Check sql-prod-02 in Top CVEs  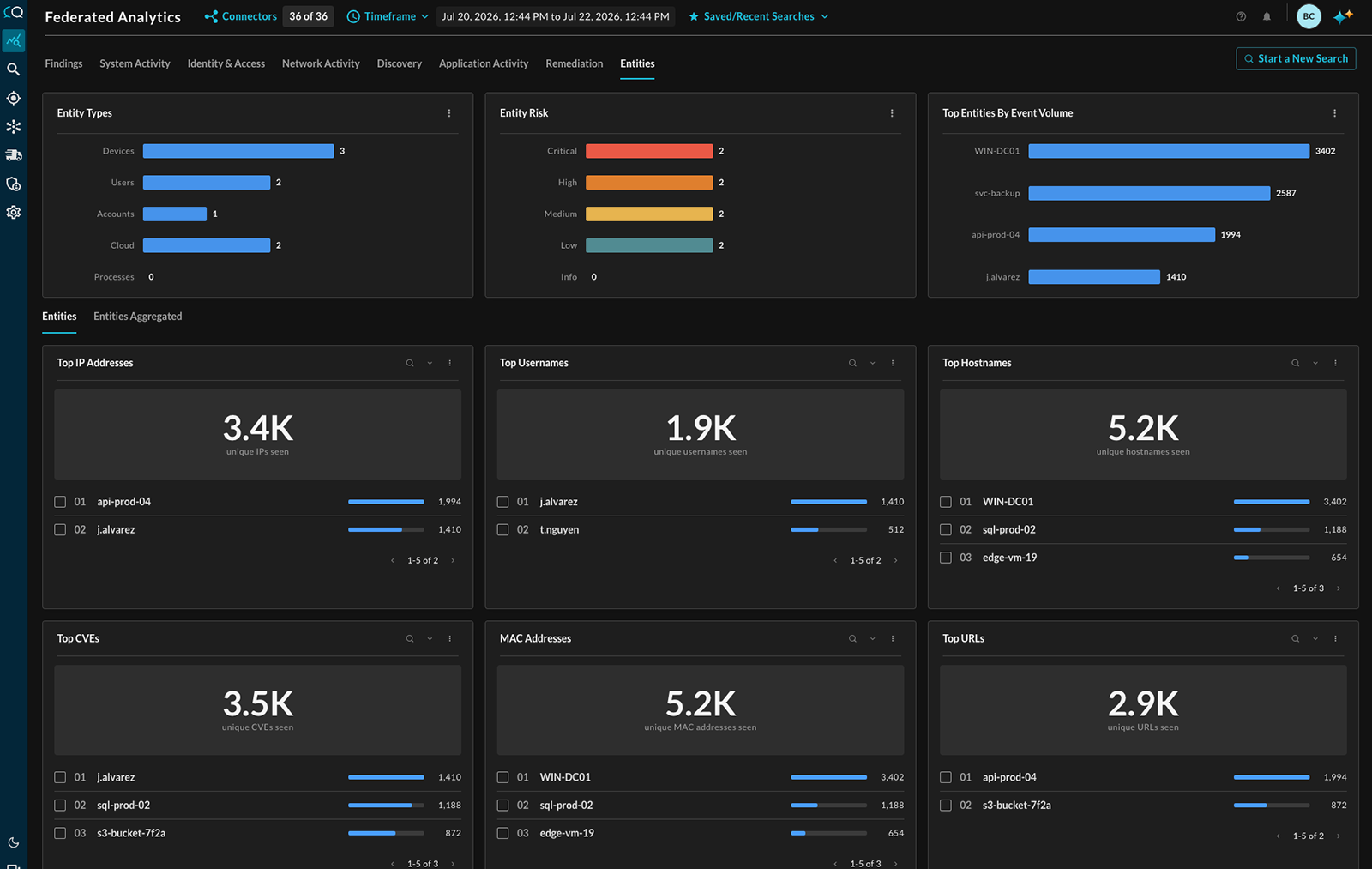coord(60,806)
